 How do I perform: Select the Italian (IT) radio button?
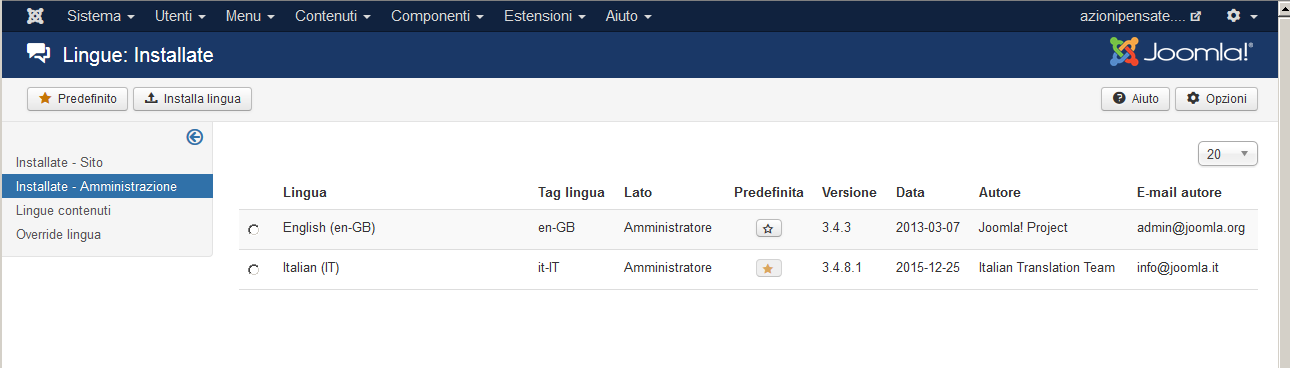click(253, 270)
